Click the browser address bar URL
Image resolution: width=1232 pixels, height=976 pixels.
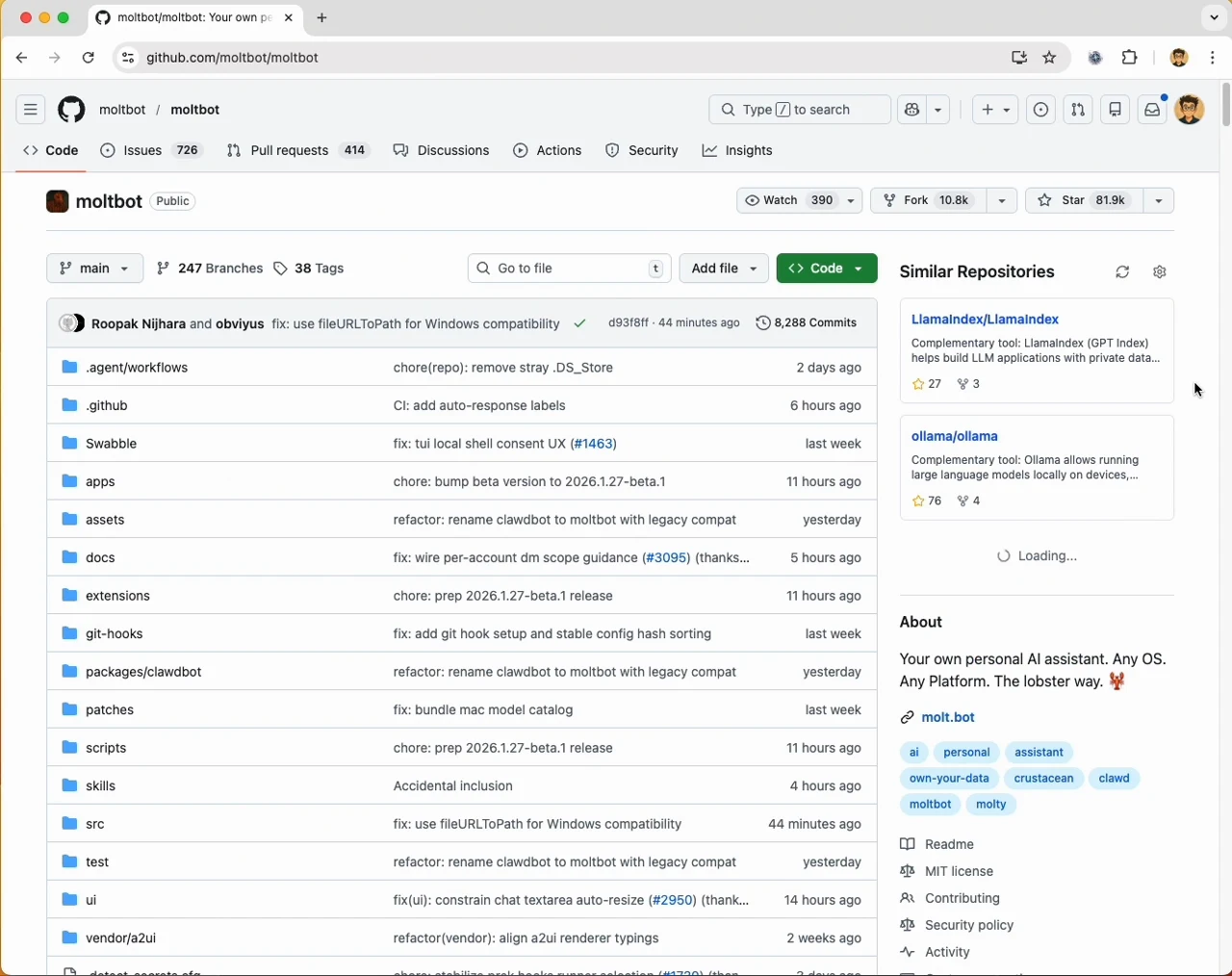point(232,58)
